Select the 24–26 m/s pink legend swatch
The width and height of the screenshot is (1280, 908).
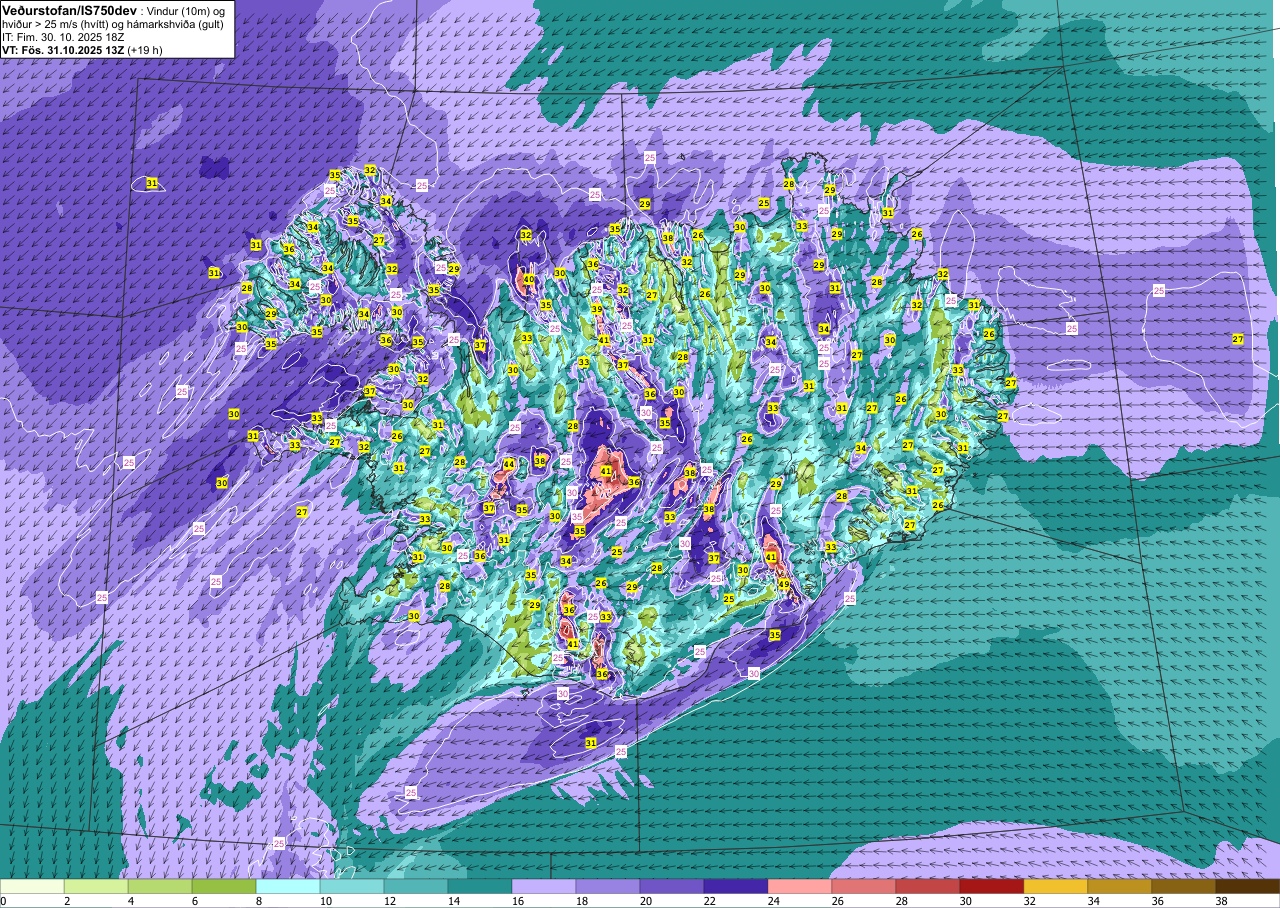point(800,886)
